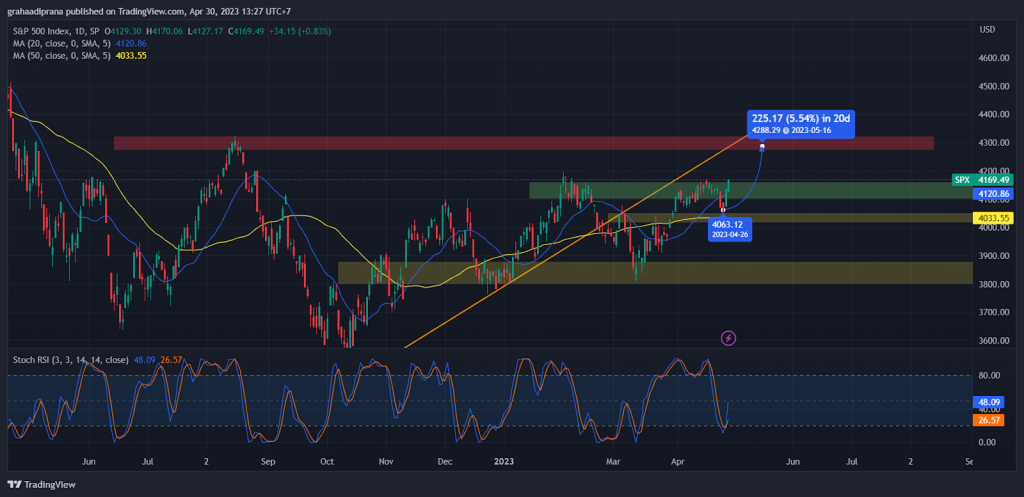Click the open value O4129.30
This screenshot has width=1024, height=497.
(x=125, y=31)
